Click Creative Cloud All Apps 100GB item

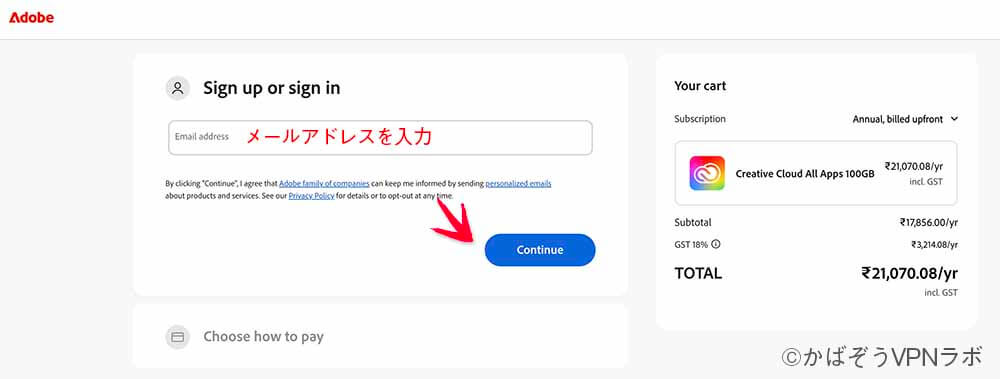tap(816, 173)
